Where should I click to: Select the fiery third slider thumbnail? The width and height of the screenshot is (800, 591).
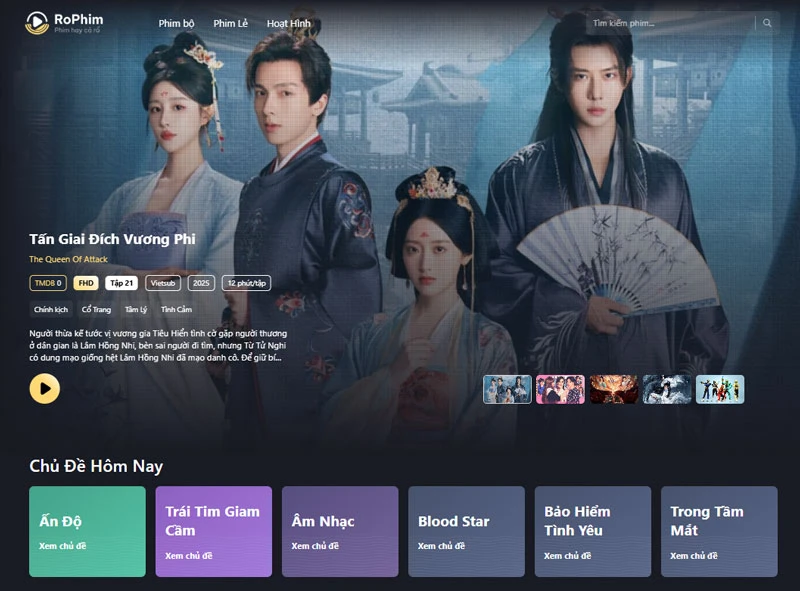614,389
